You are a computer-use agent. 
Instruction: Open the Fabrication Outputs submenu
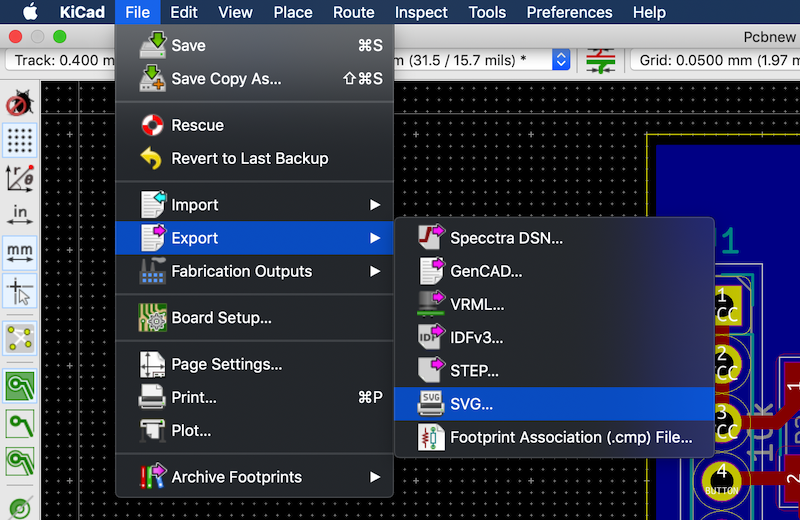point(254,271)
